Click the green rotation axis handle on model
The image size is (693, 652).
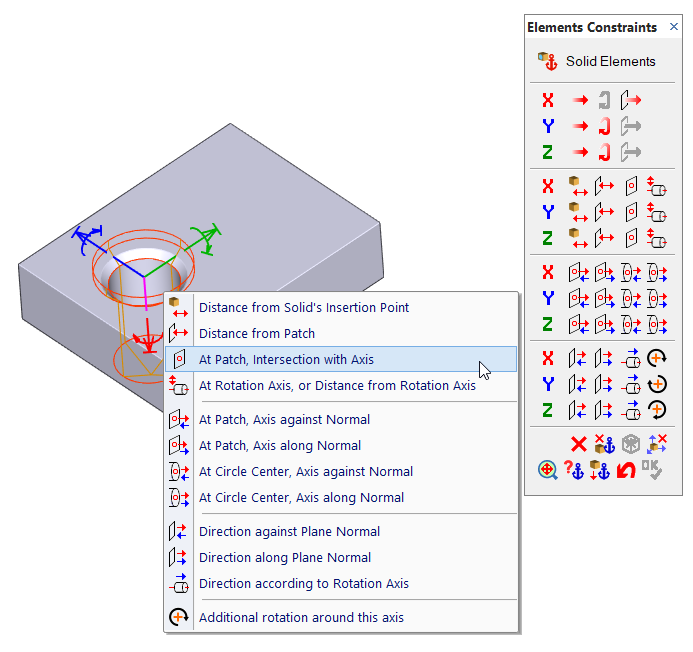[207, 237]
